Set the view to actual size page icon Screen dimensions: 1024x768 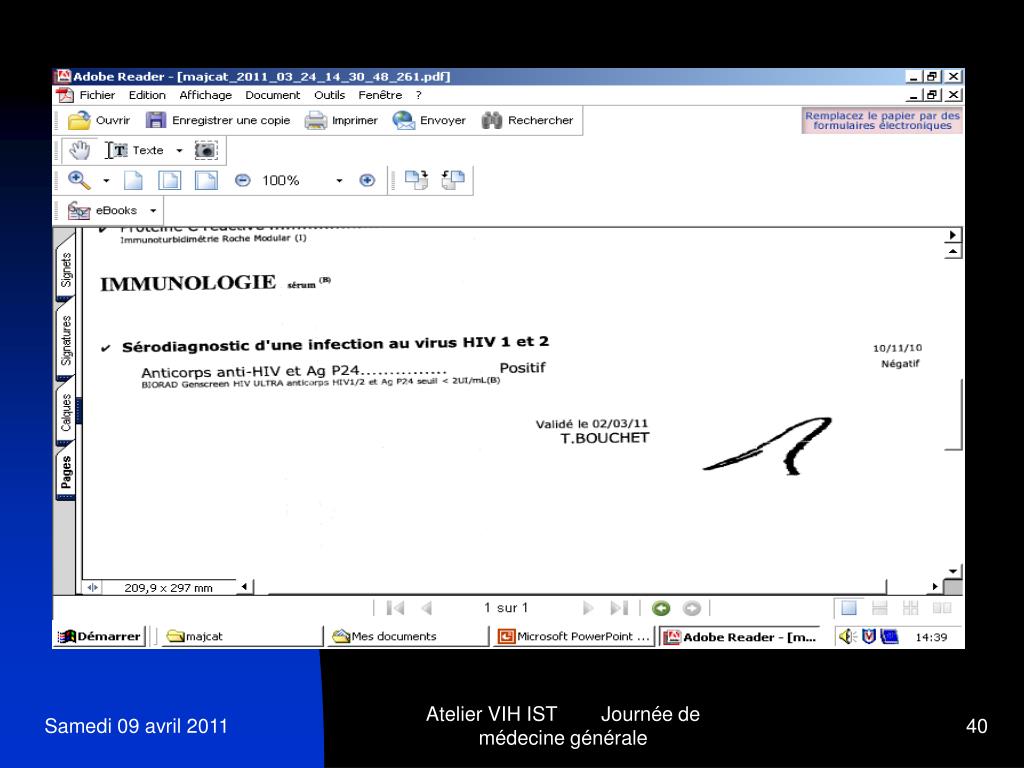(133, 180)
